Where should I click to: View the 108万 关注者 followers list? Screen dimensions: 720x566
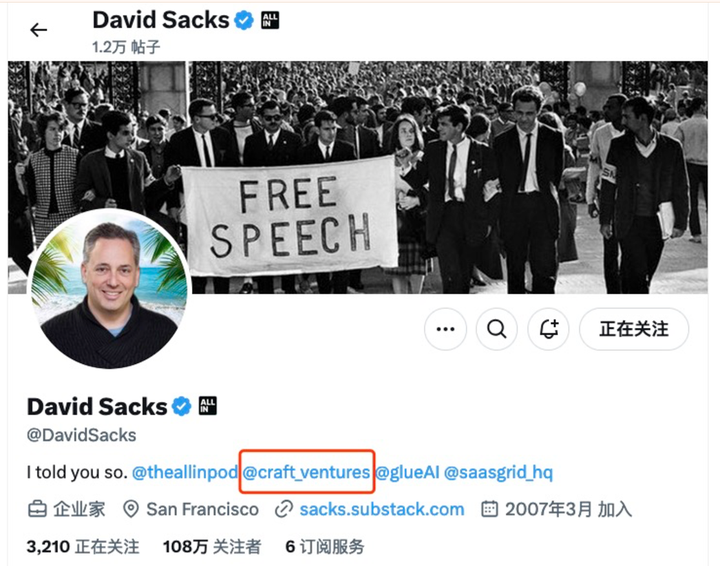[212, 547]
